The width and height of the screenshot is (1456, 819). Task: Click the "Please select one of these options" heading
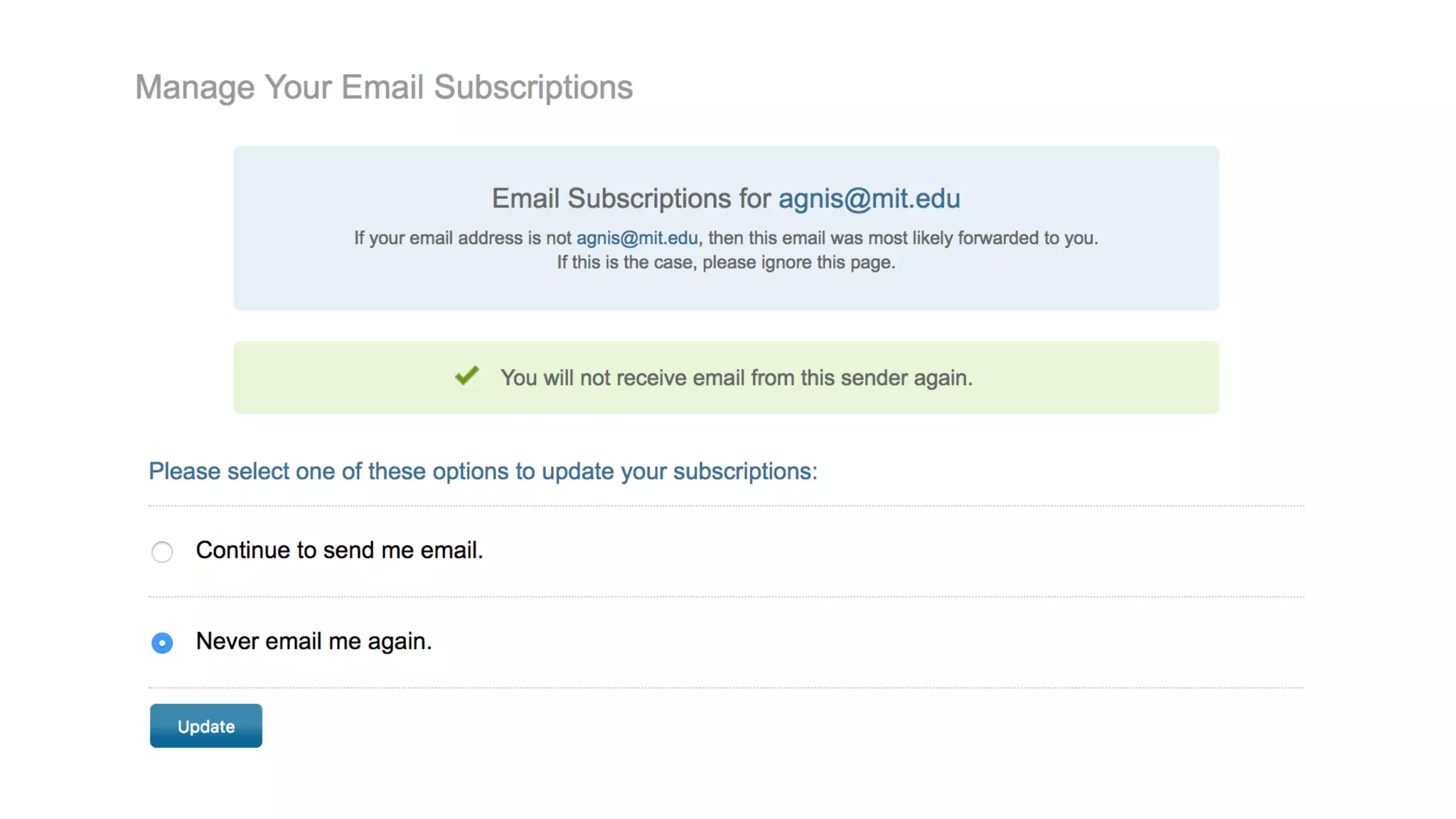[483, 471]
